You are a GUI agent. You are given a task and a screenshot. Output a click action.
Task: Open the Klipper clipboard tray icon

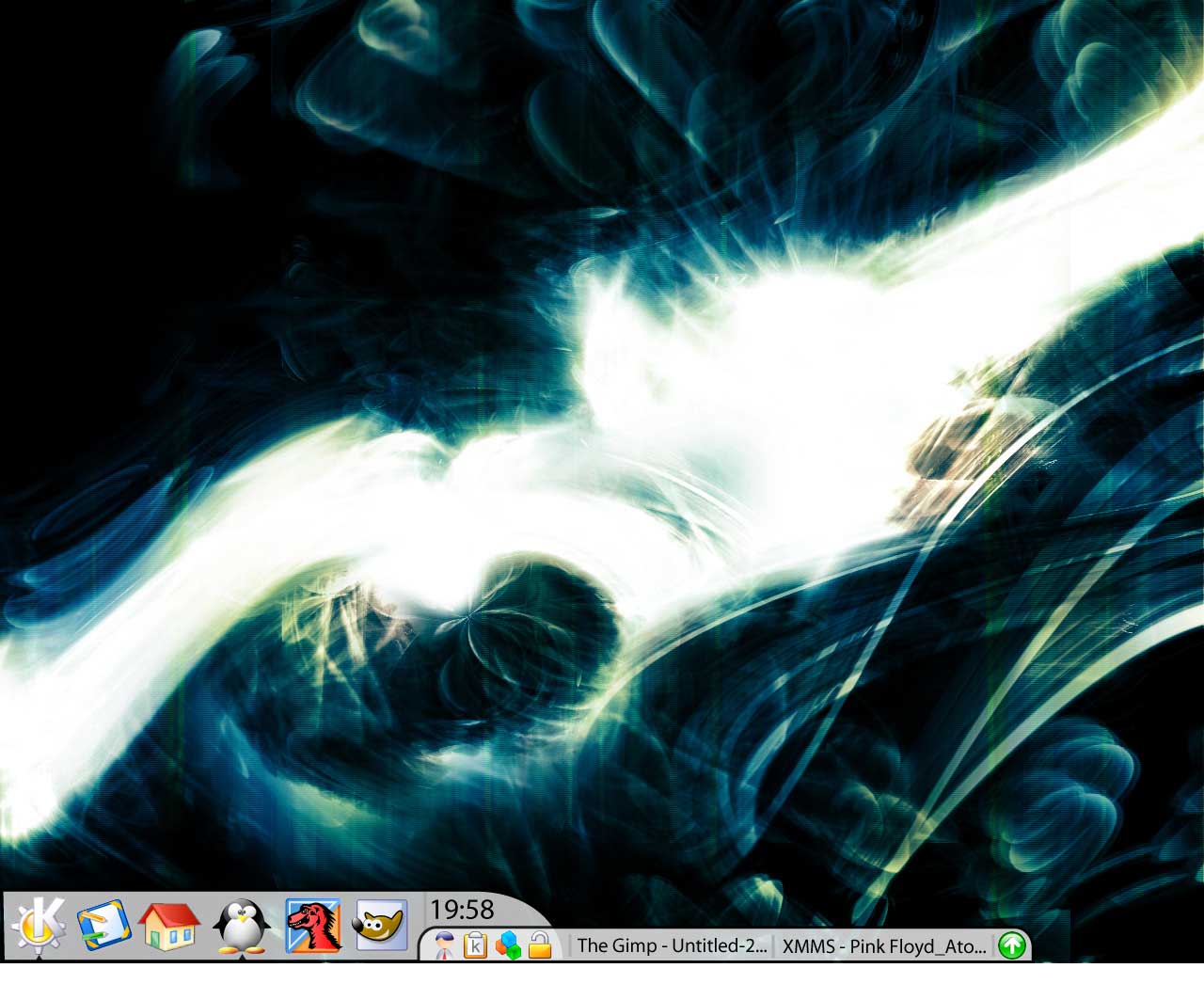pos(476,945)
